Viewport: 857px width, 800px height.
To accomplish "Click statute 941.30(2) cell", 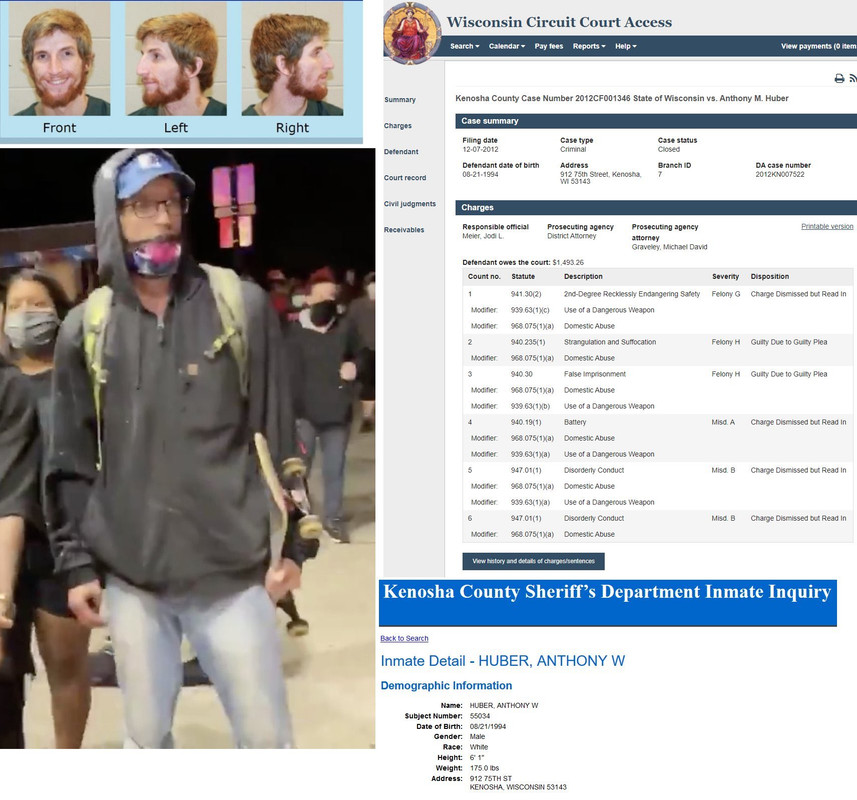I will [x=526, y=294].
